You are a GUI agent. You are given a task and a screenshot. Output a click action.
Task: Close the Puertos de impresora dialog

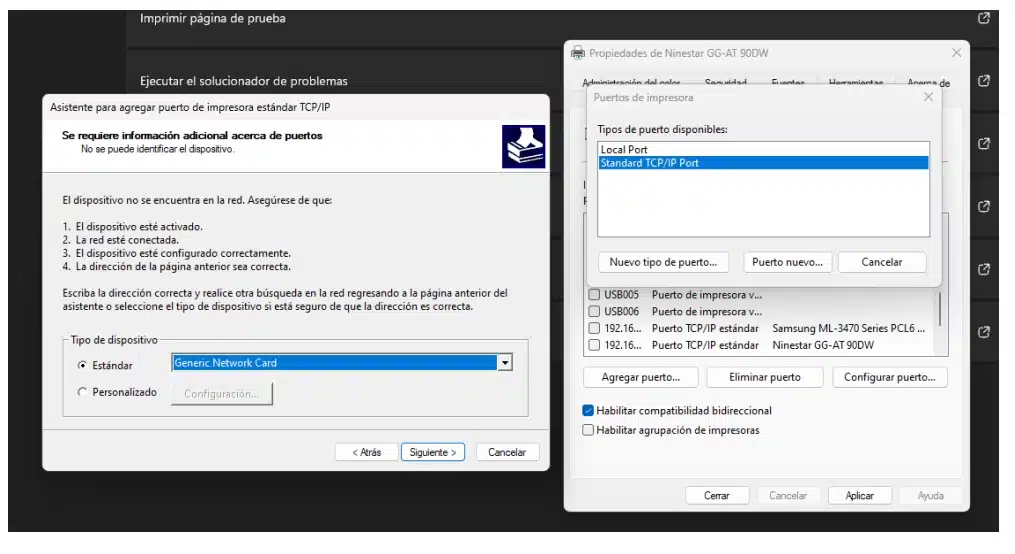928,97
